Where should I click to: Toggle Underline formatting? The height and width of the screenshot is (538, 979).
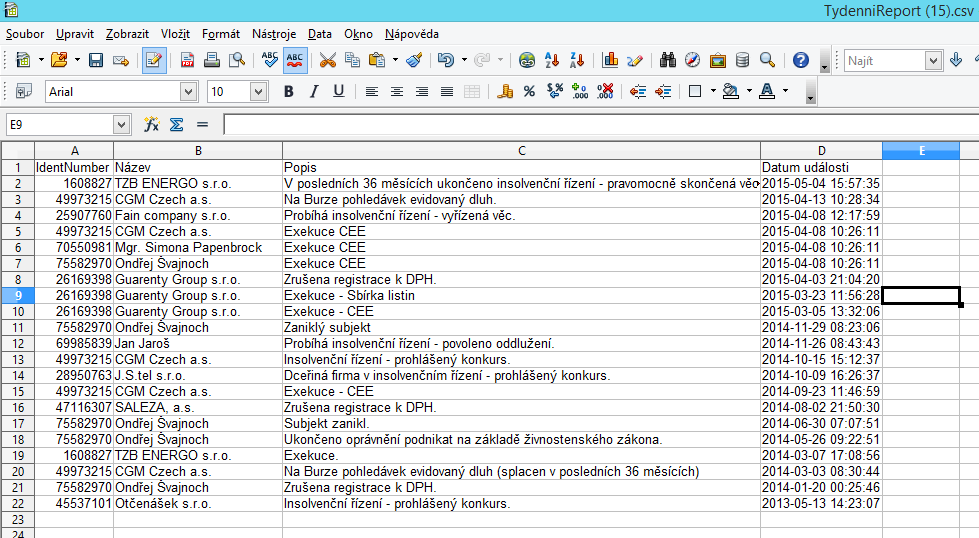338,92
